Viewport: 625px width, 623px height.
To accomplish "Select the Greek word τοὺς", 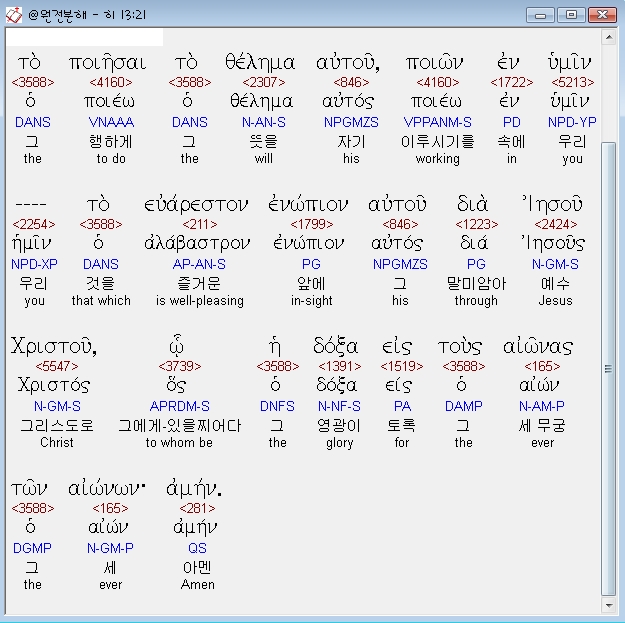I will [x=460, y=346].
